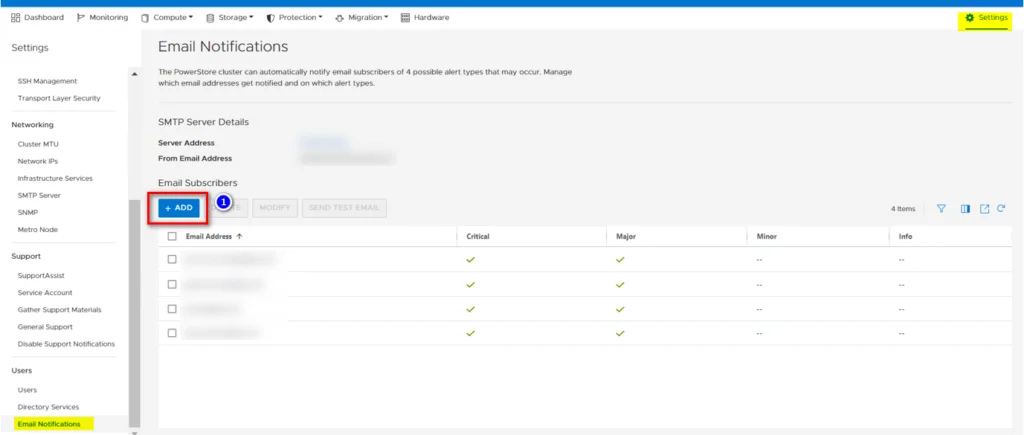The image size is (1024, 435).
Task: Click the Protection shield icon
Action: [270, 18]
